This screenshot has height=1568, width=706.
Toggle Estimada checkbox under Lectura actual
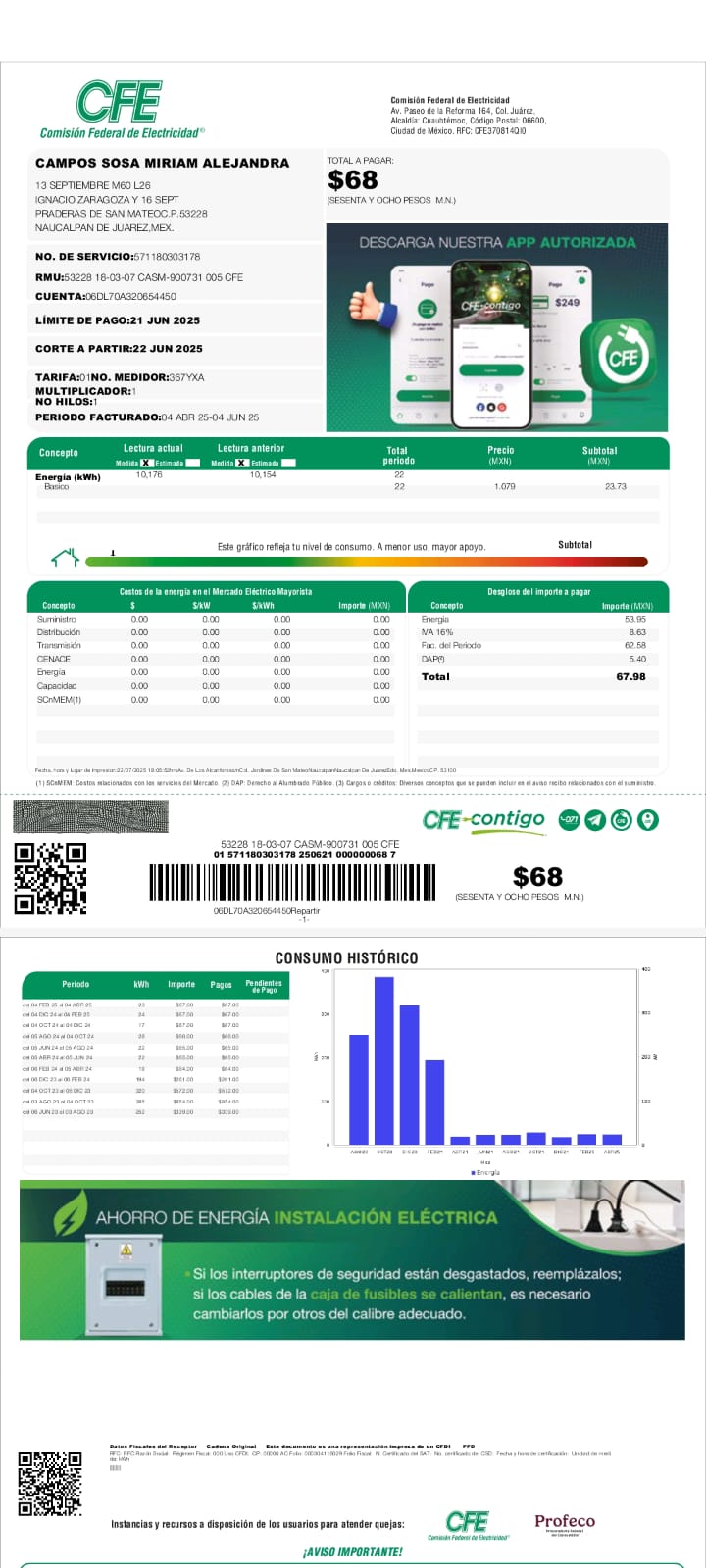pyautogui.click(x=192, y=463)
